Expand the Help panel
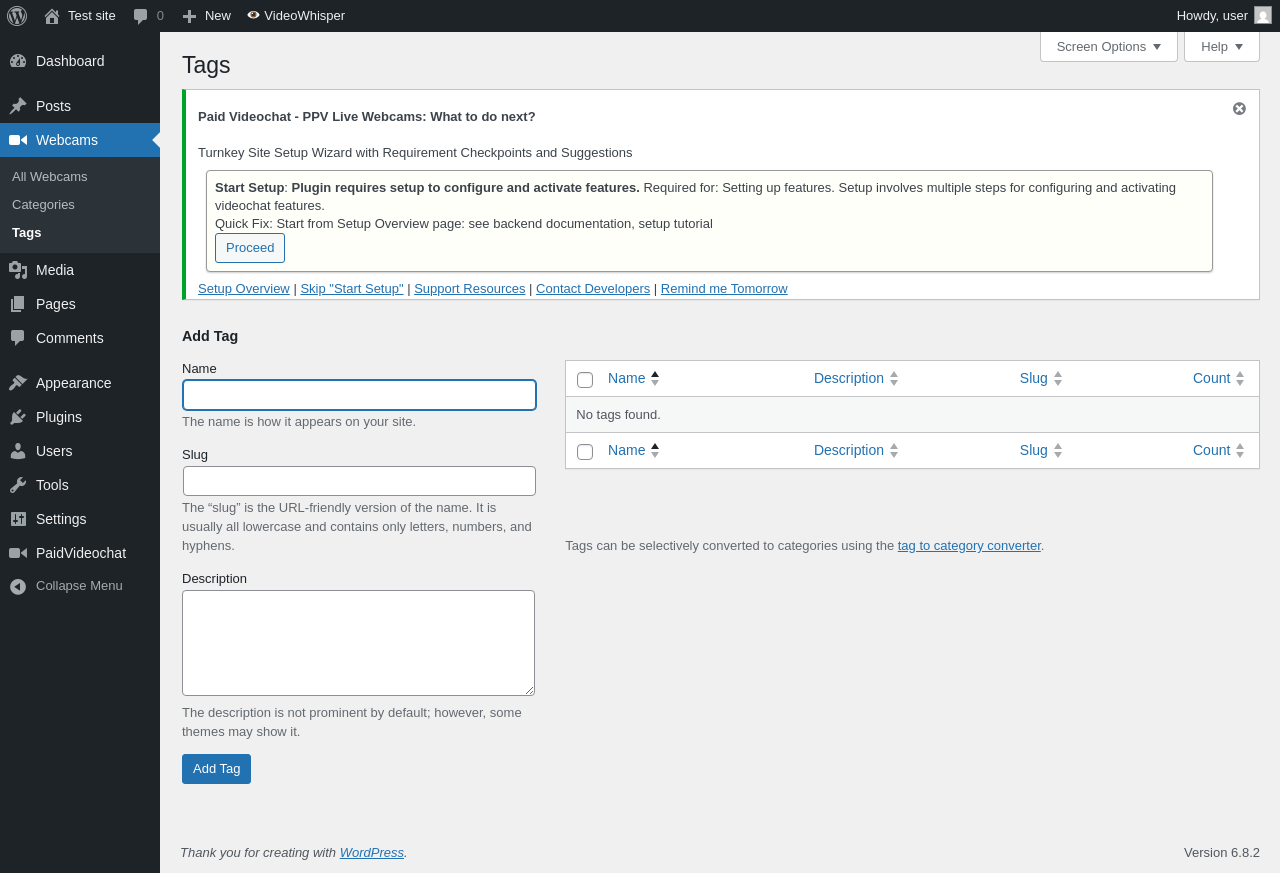1280x873 pixels. click(1222, 46)
